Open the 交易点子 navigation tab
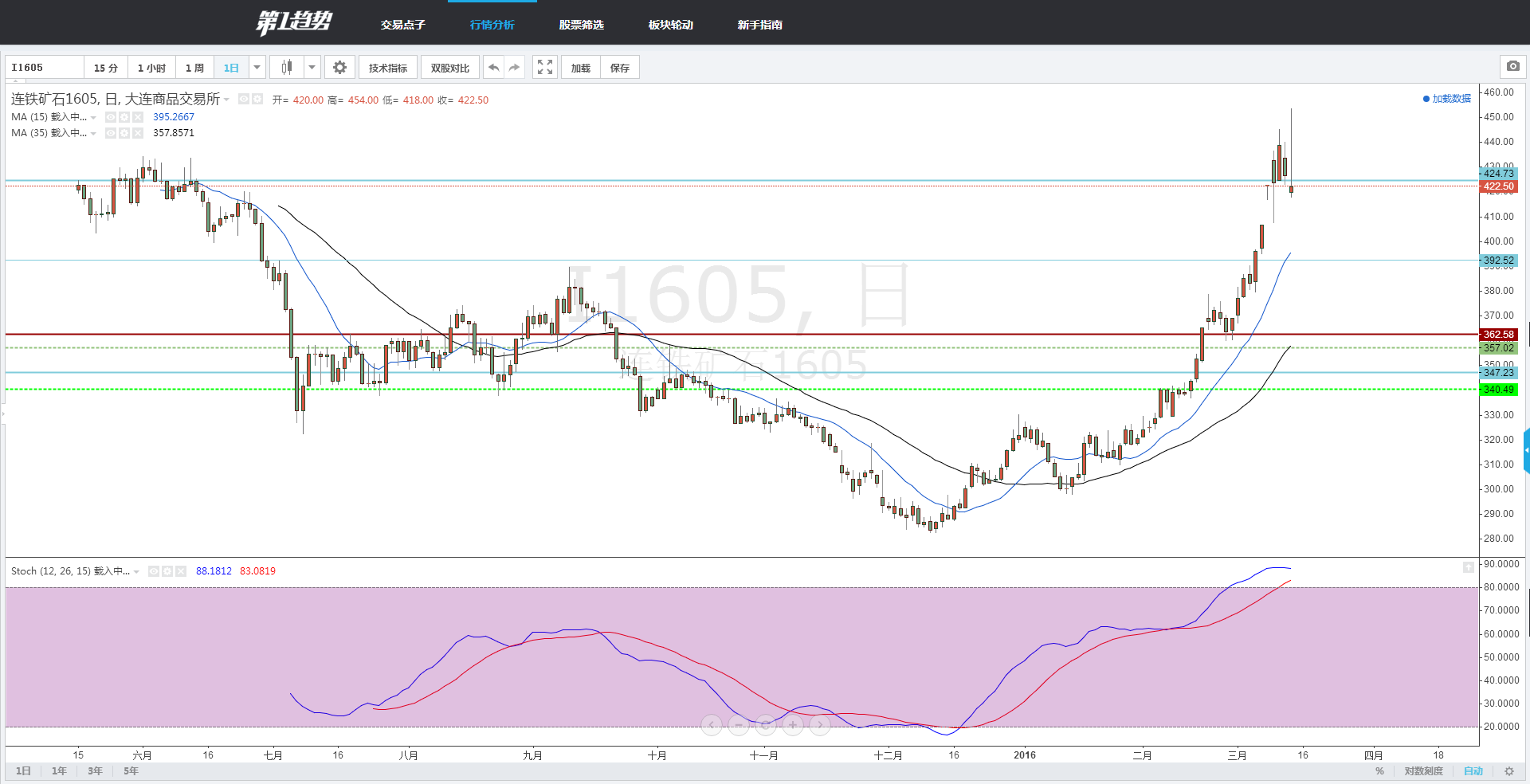 [x=402, y=25]
